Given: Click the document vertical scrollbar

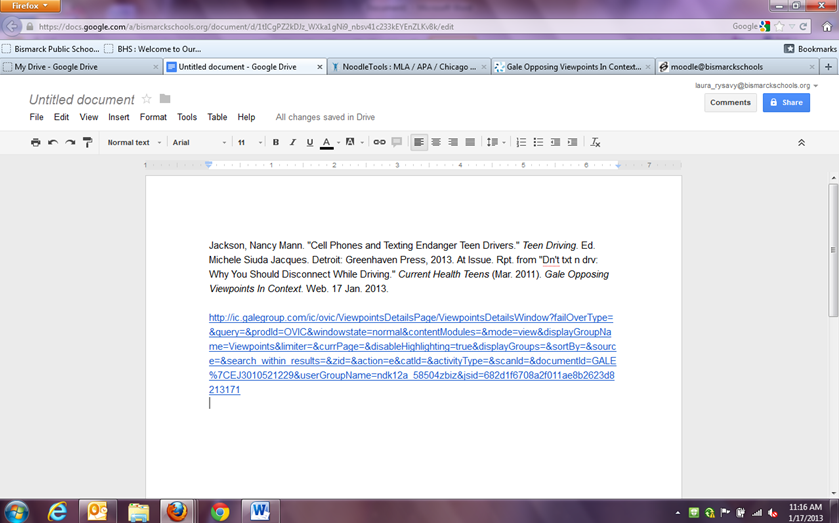Looking at the screenshot, I should click(x=833, y=249).
